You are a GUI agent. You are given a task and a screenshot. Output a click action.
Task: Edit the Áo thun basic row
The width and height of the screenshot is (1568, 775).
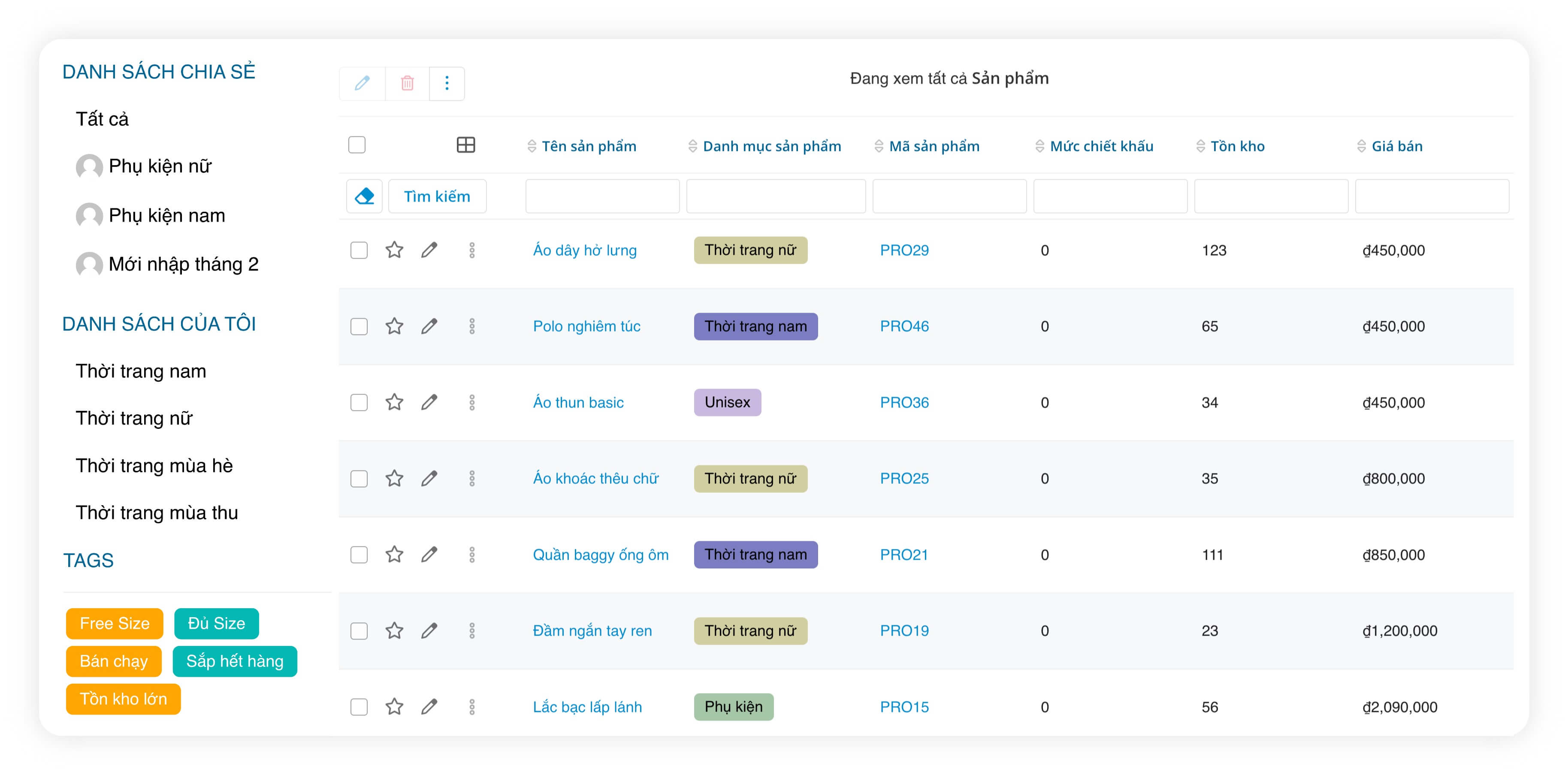(429, 402)
